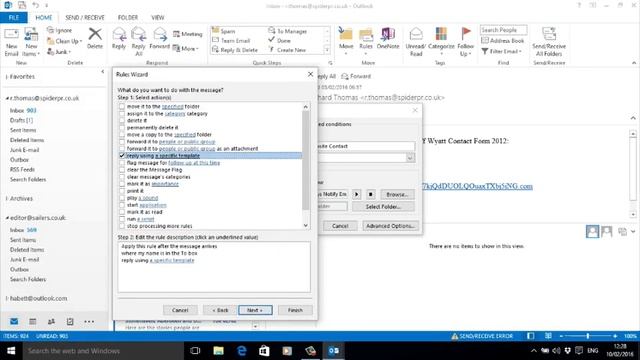640x360 pixels.
Task: Click the Ignore conversation icon
Action: click(51, 30)
